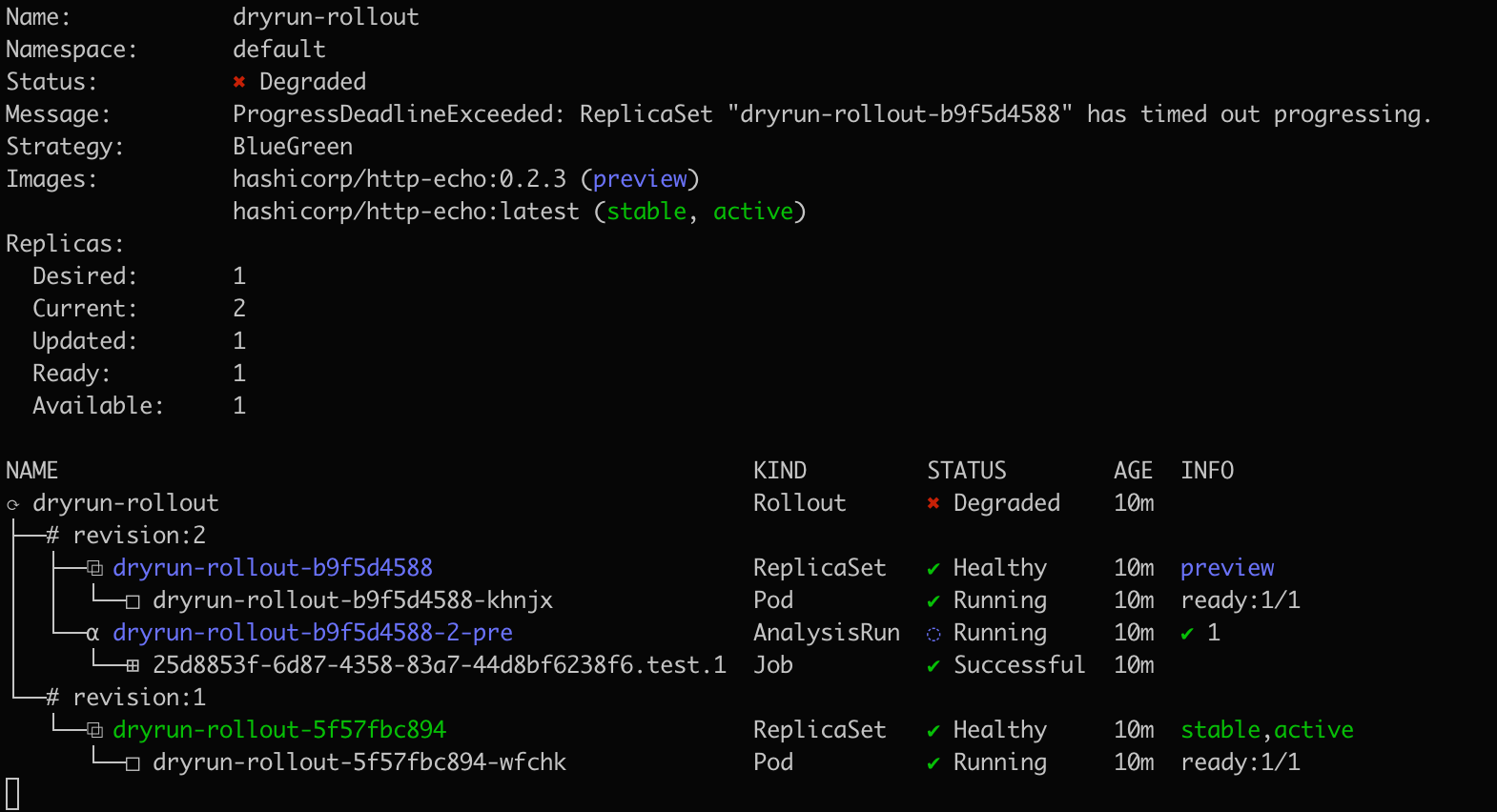Click the 'BlueGreen' strategy value

point(293,147)
